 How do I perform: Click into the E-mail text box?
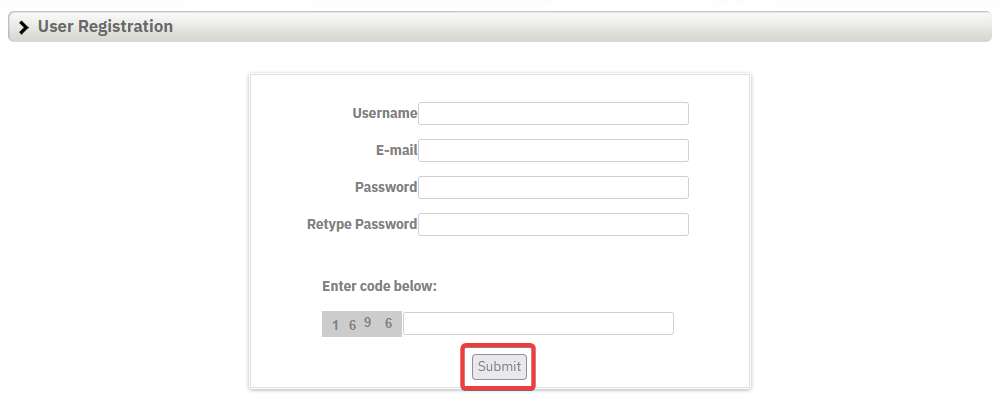point(553,150)
